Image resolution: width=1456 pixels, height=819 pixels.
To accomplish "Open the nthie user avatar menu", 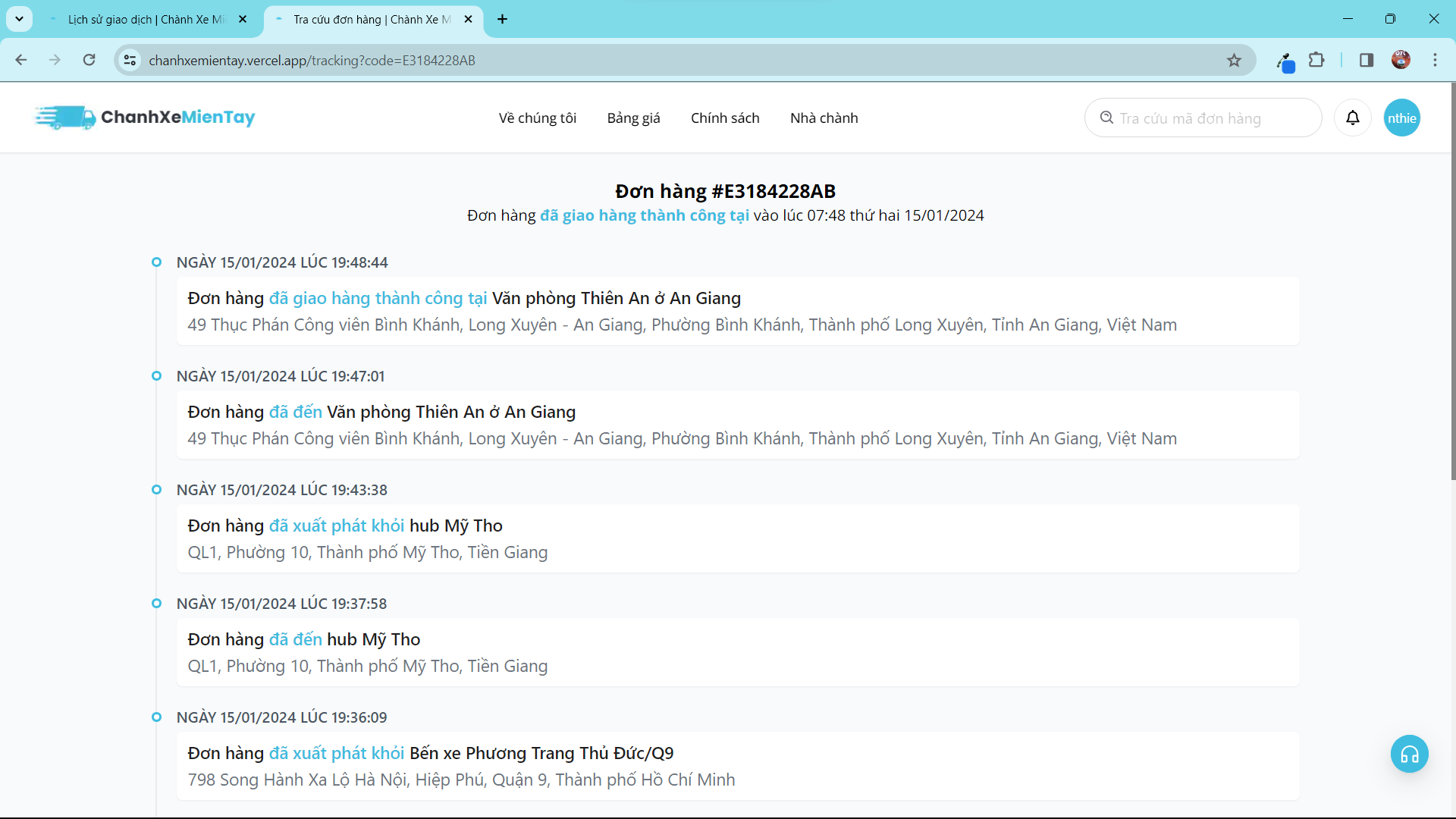I will pos(1401,118).
